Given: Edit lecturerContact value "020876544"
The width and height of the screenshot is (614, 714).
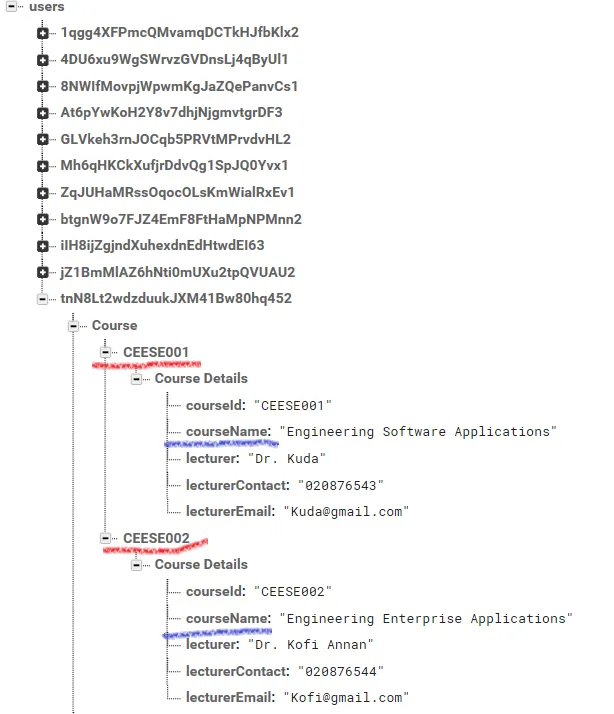Looking at the screenshot, I should pos(341,671).
